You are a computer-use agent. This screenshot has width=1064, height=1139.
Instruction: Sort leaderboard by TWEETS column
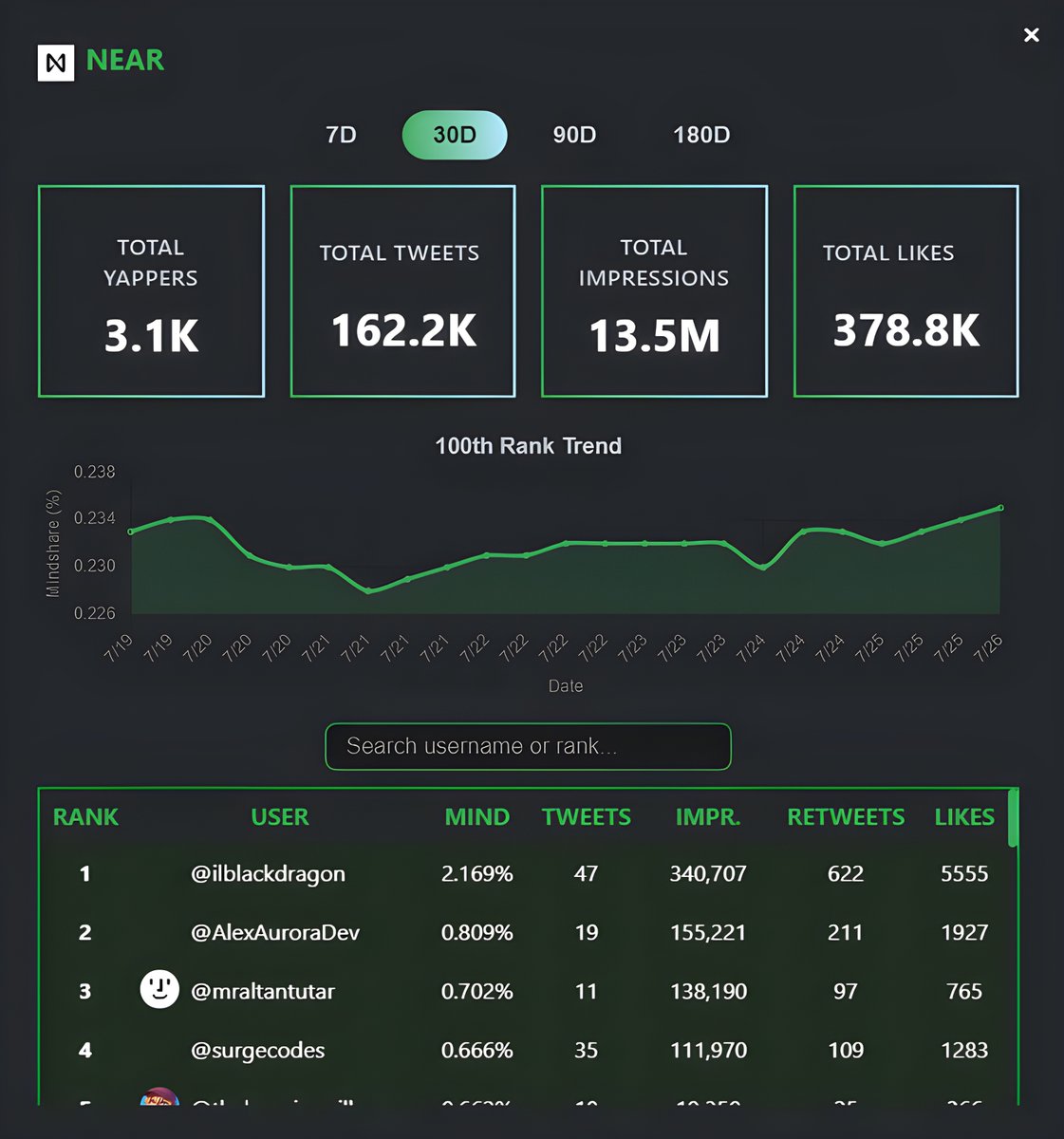587,817
